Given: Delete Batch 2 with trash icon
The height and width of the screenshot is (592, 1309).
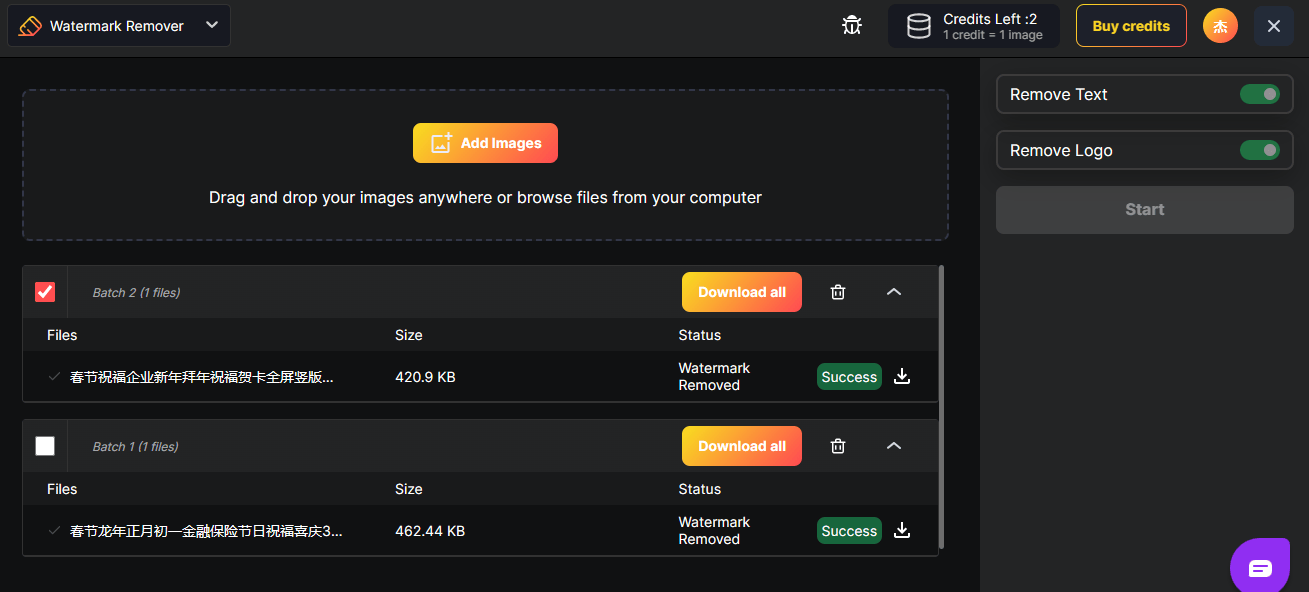Looking at the screenshot, I should tap(838, 292).
